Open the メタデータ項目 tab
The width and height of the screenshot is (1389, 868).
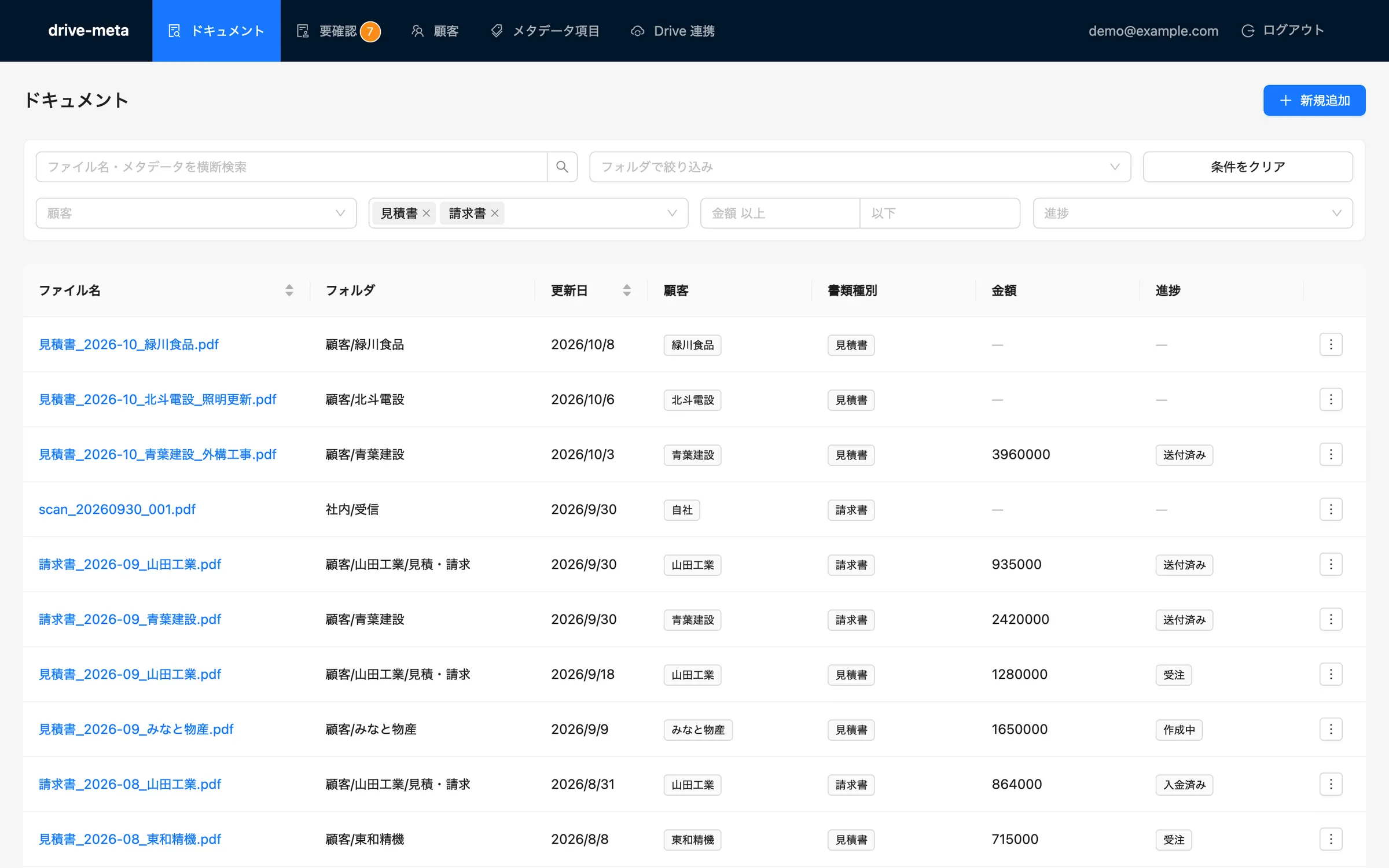point(545,31)
